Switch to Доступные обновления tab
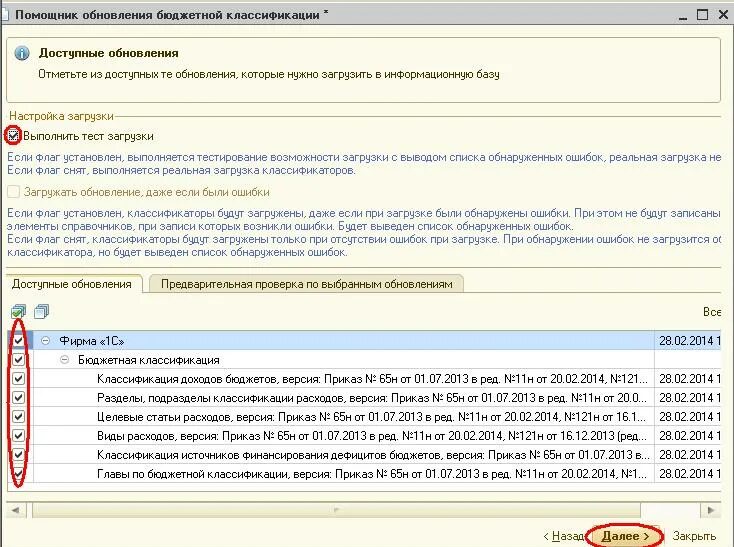The image size is (734, 547). pyautogui.click(x=72, y=284)
